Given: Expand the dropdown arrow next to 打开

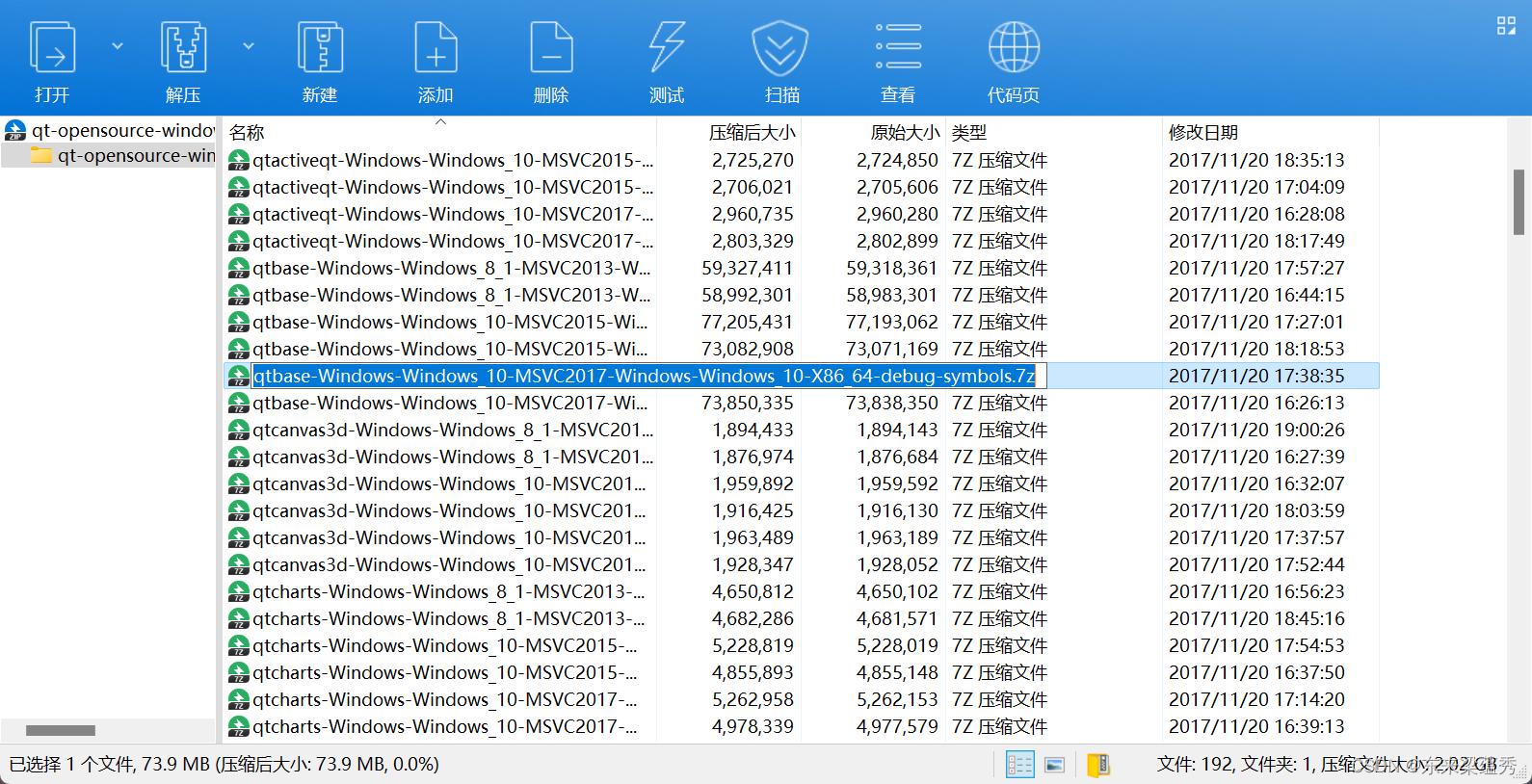Looking at the screenshot, I should coord(118,45).
